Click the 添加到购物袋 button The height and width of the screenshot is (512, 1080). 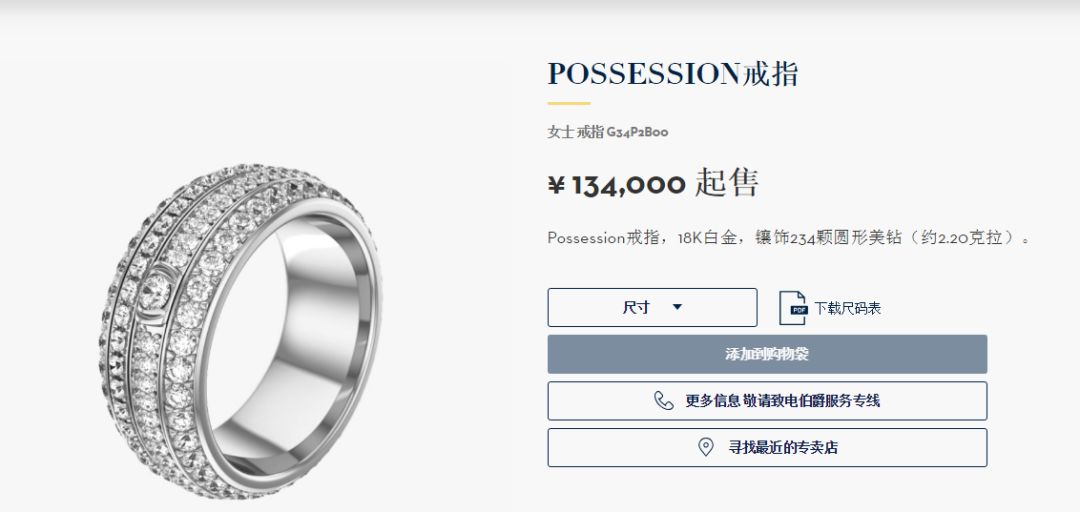767,354
